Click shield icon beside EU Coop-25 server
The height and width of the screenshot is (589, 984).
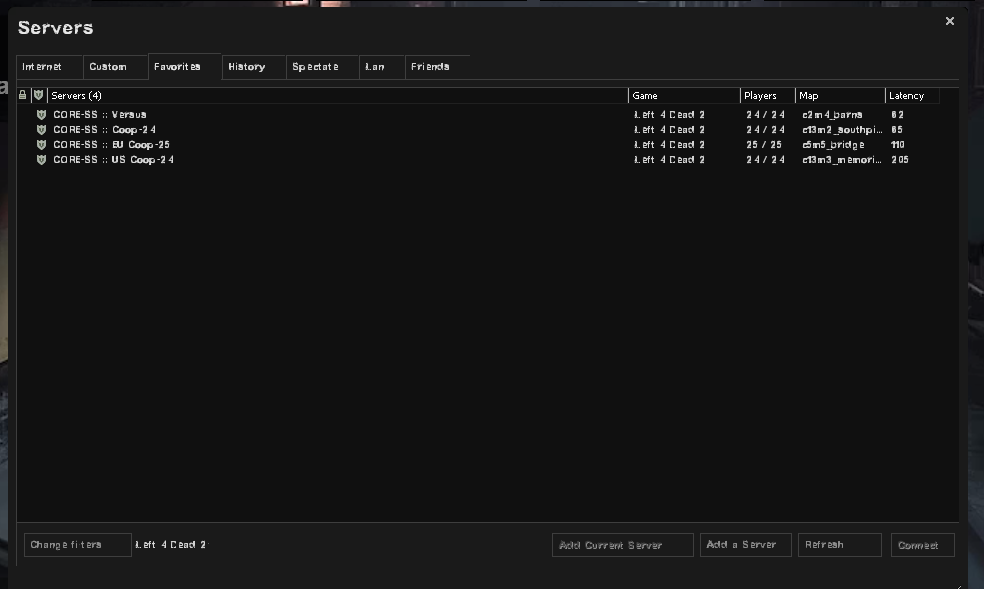[x=41, y=145]
